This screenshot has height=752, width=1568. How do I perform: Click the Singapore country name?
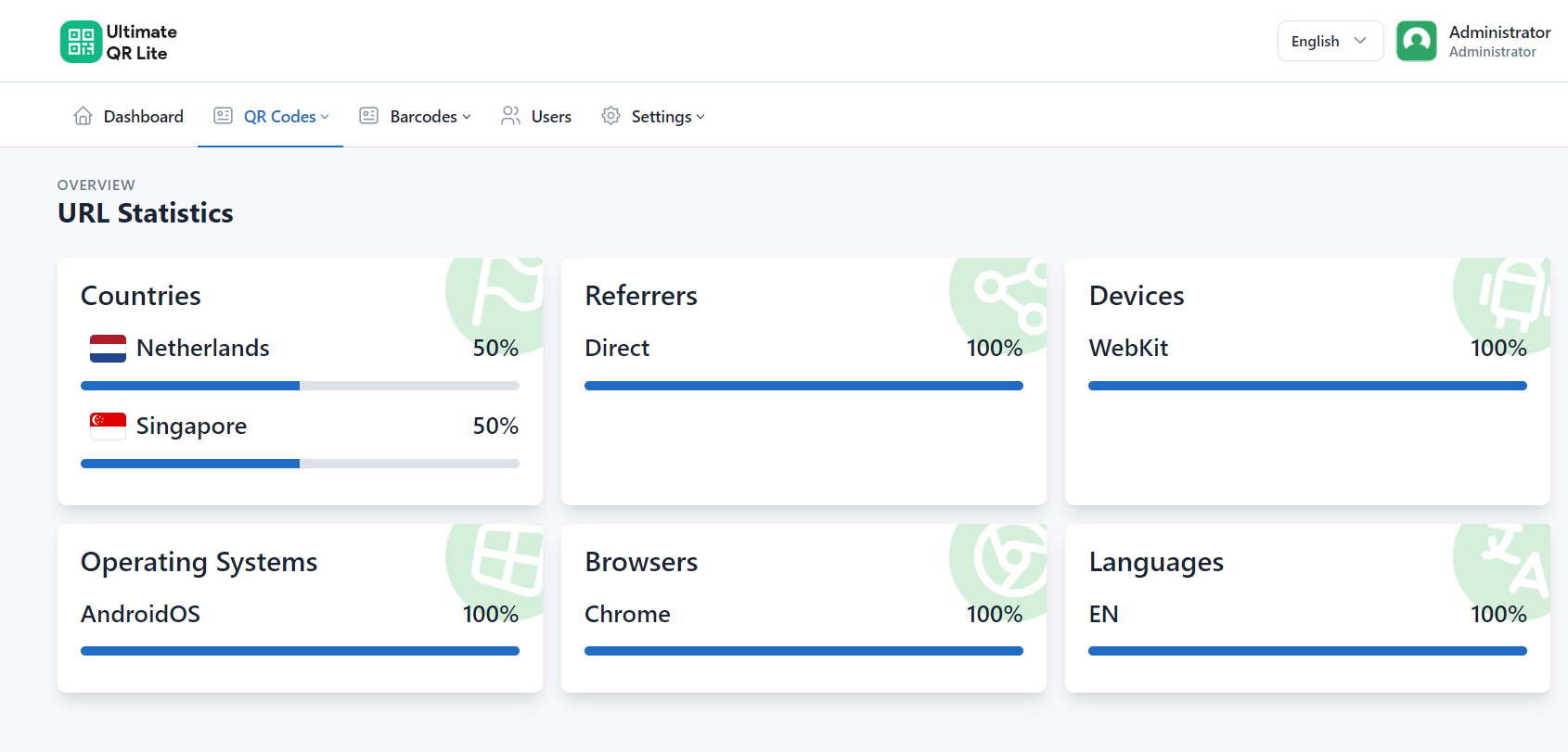click(191, 426)
